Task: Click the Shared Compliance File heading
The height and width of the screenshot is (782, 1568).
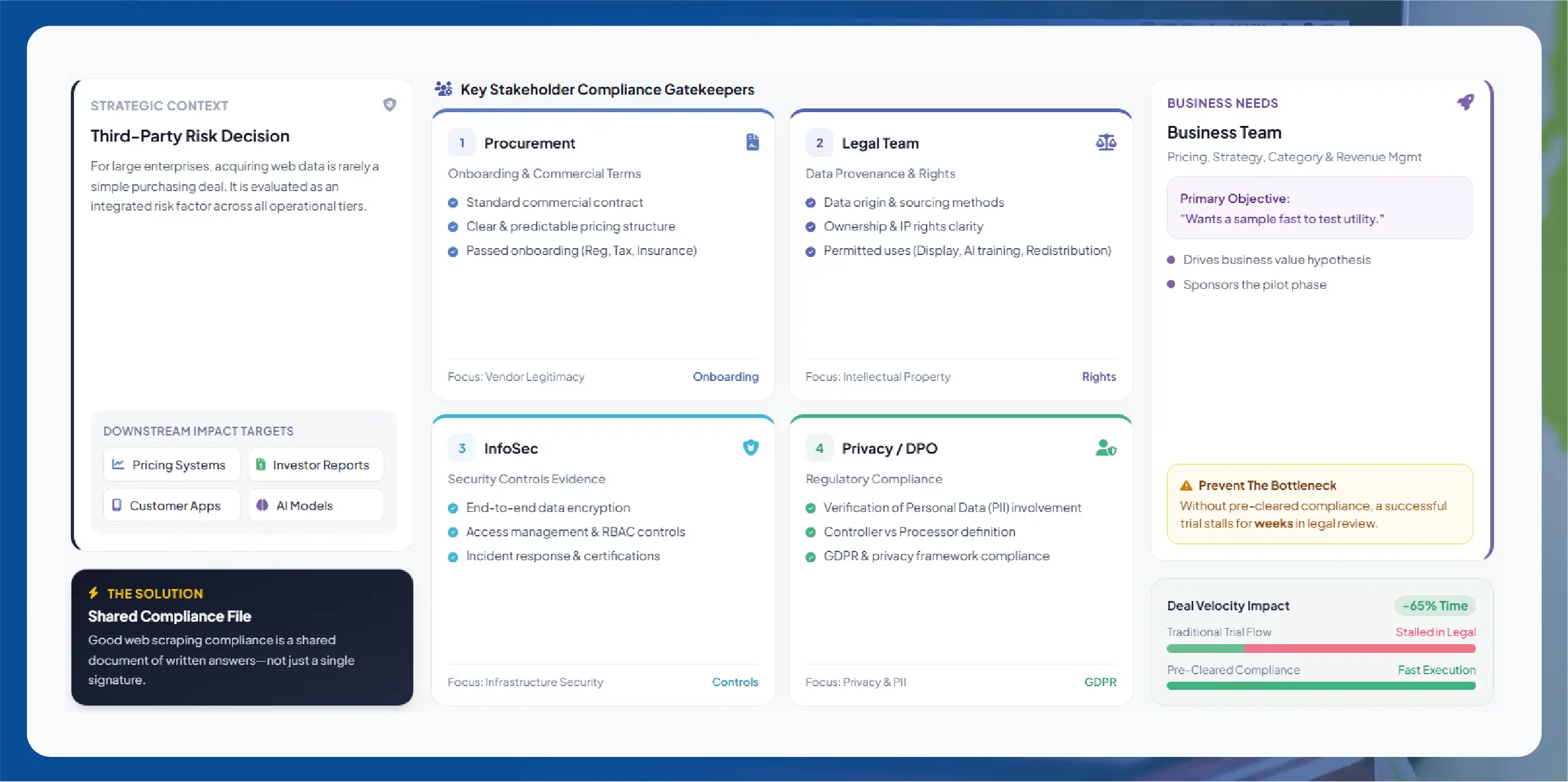Action: point(169,617)
